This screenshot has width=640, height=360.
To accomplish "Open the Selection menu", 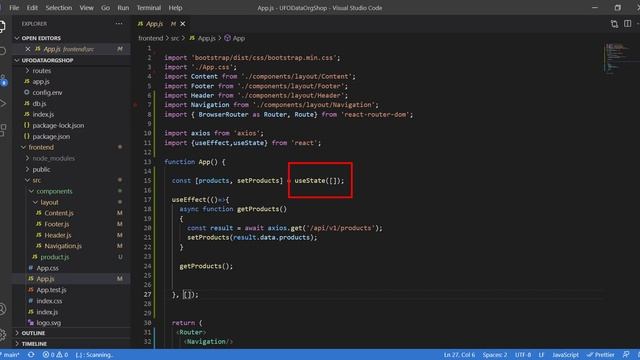I will tap(58, 8).
